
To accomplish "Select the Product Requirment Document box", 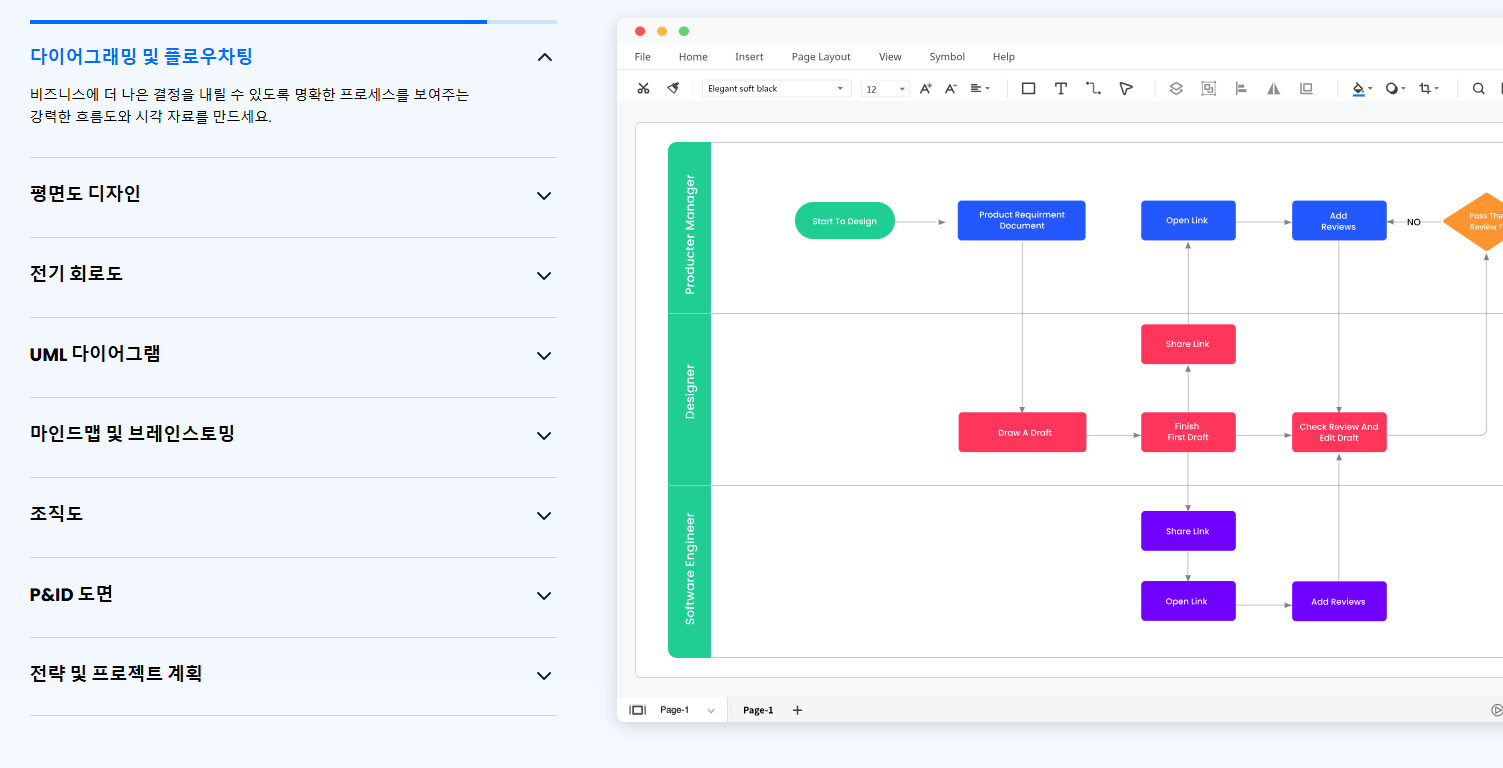I will coord(1021,220).
